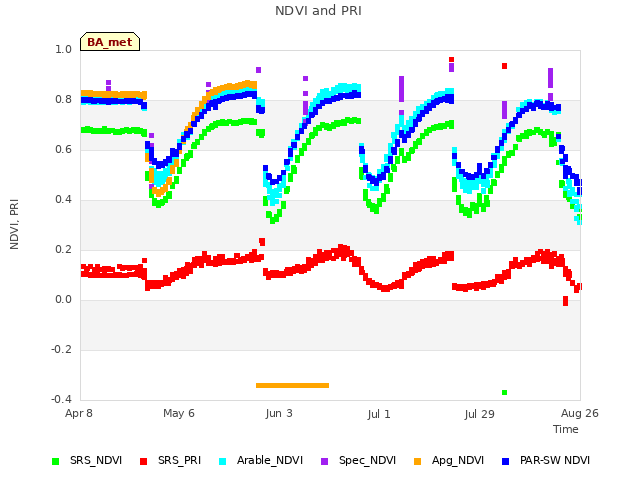Click the orange Apg_NDVI legend swatch

coord(417,461)
